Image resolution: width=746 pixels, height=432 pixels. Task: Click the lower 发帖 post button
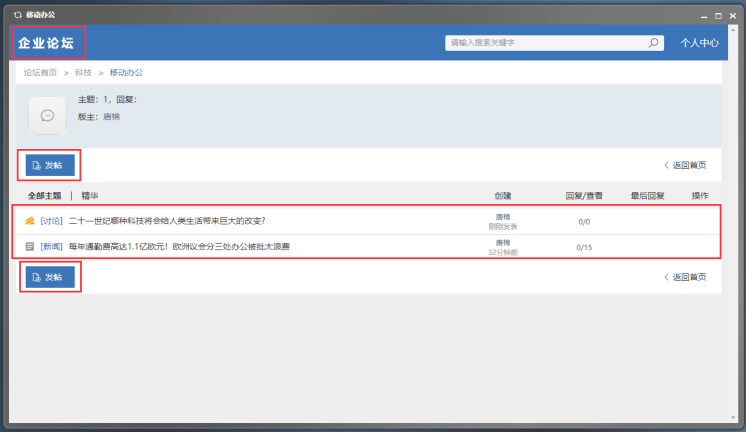click(50, 277)
